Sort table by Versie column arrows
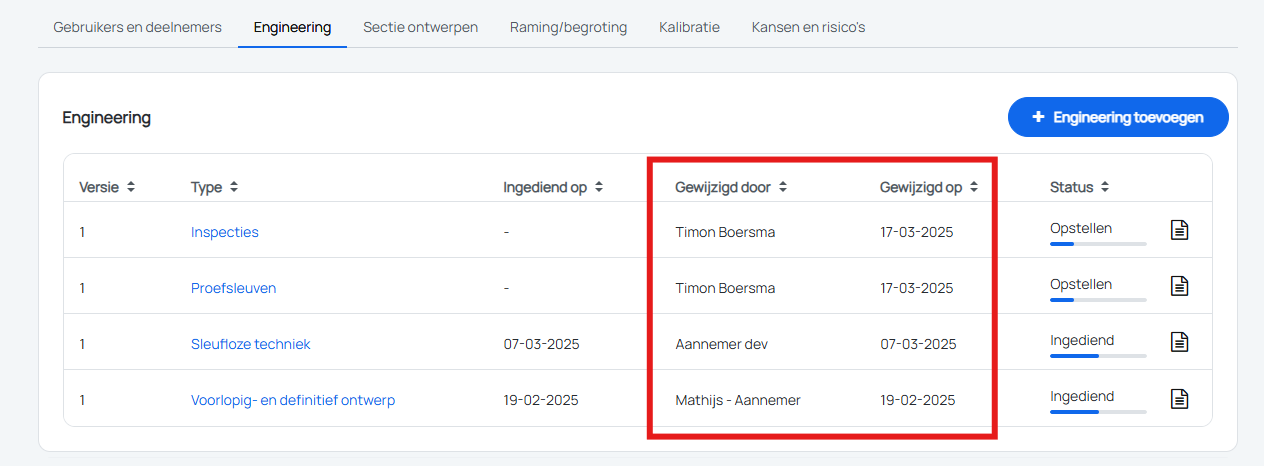Screen dimensions: 1264x466 tap(130, 187)
